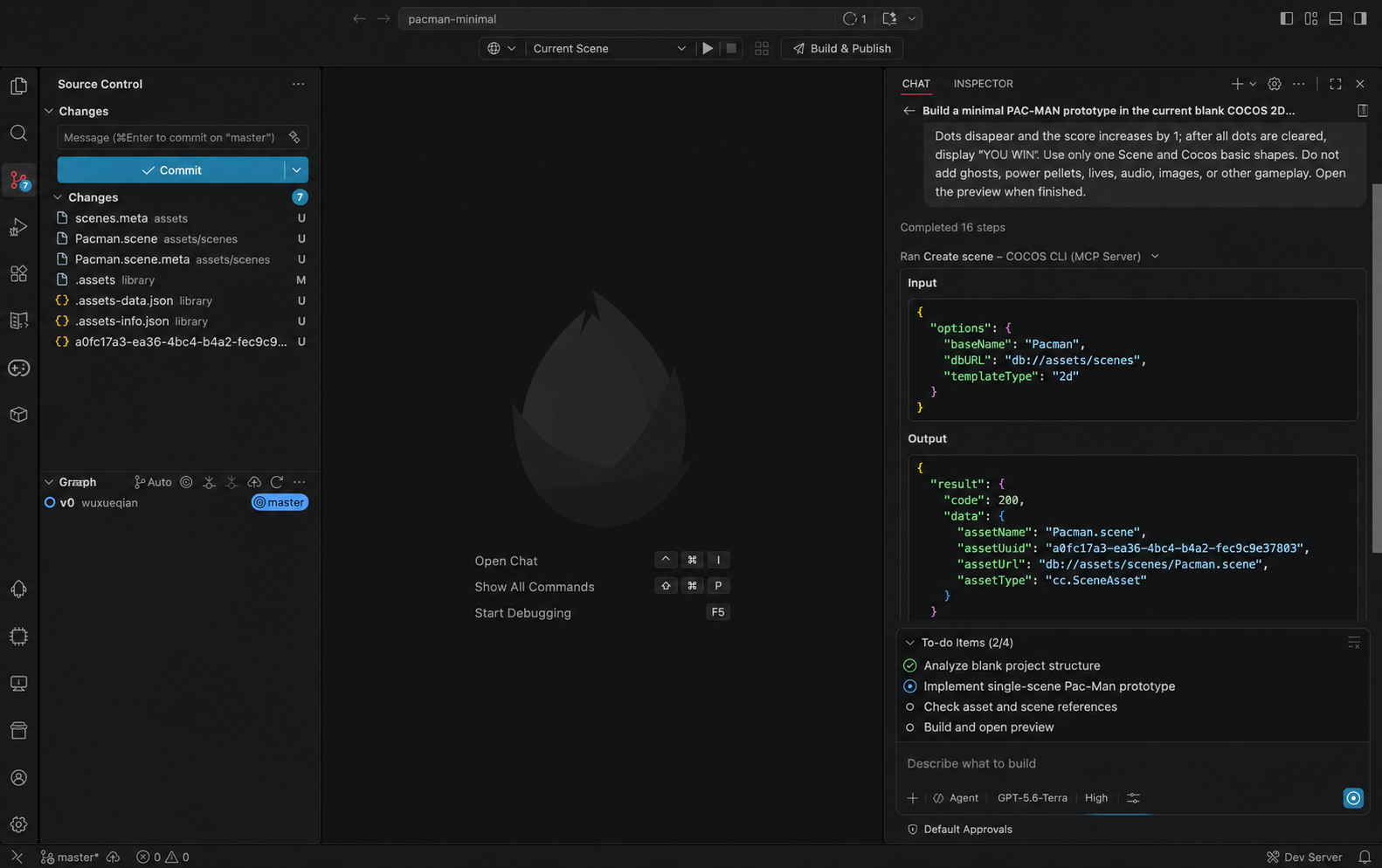
Task: Generate commit message with sparkle icon
Action: [294, 137]
